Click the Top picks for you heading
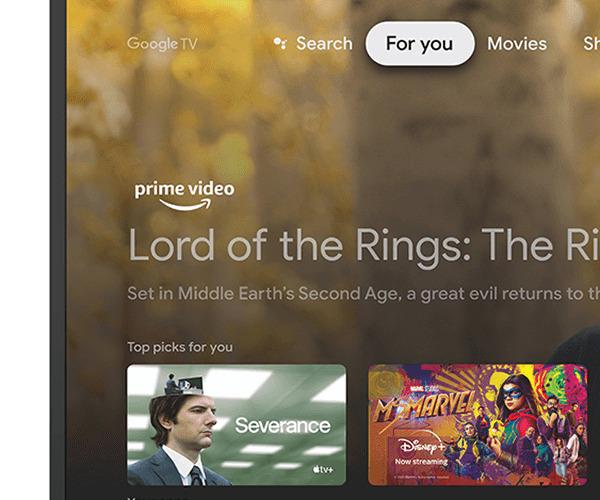Screen dimensions: 600x500 point(180,347)
